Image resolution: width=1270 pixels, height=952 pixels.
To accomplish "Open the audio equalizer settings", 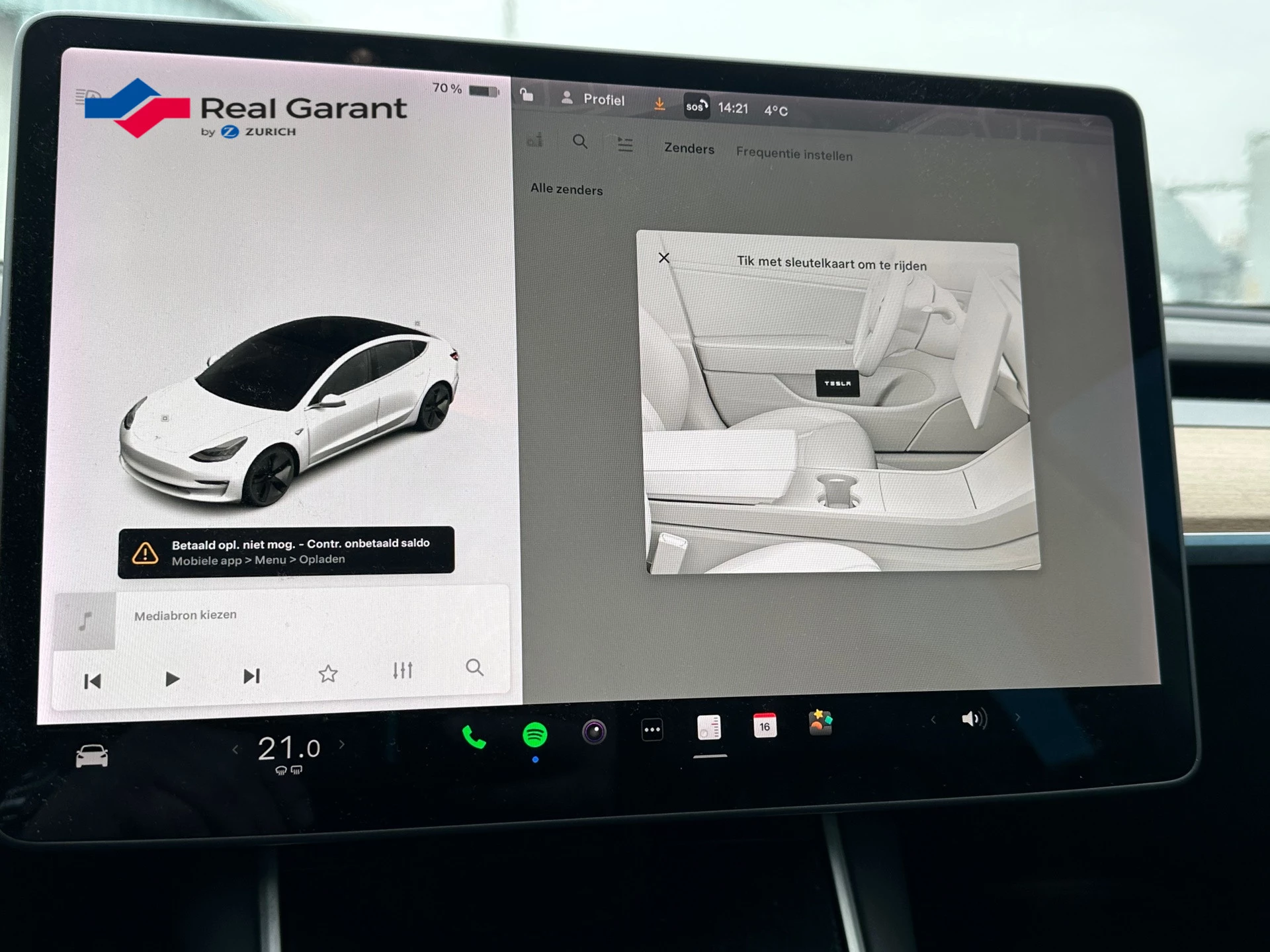I will pyautogui.click(x=403, y=670).
